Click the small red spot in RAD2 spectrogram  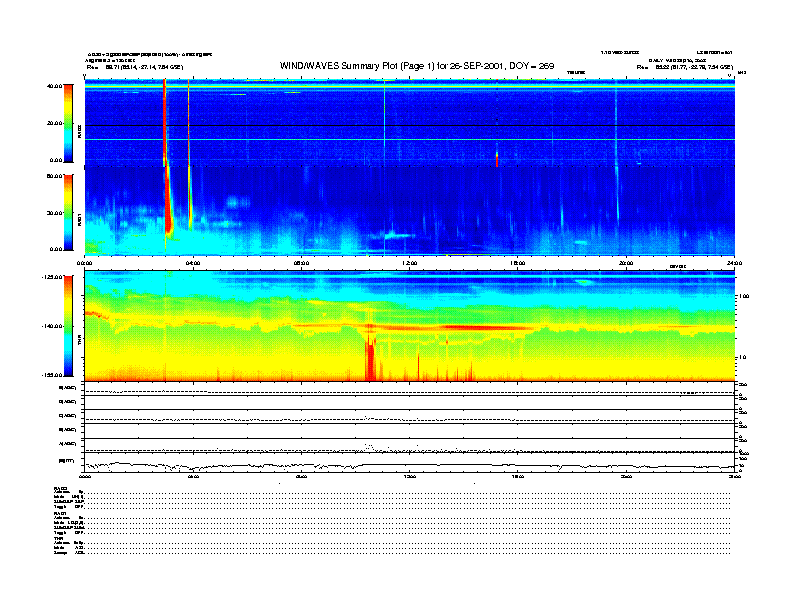click(x=496, y=158)
